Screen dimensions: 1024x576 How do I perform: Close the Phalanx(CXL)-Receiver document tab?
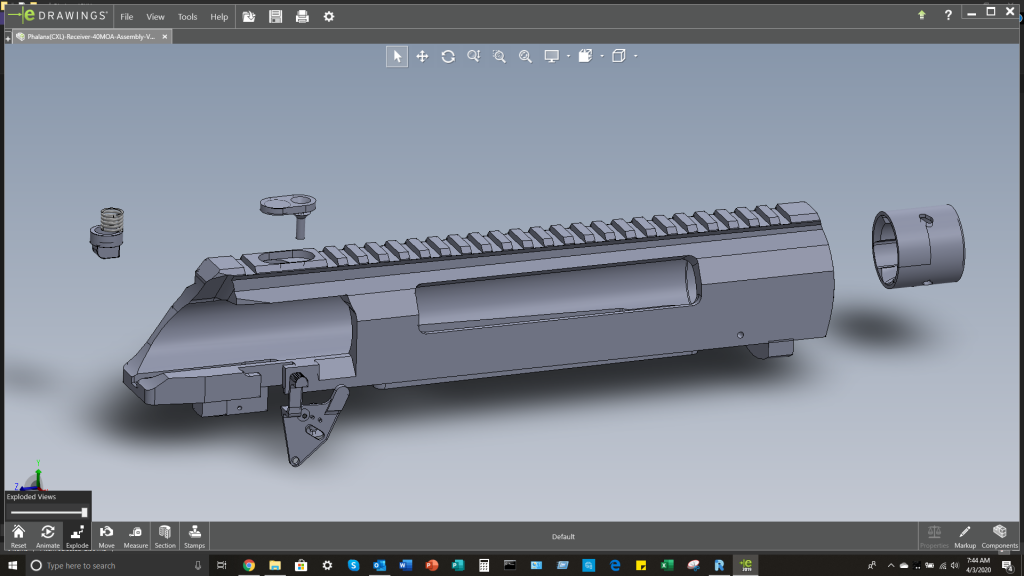[x=165, y=37]
